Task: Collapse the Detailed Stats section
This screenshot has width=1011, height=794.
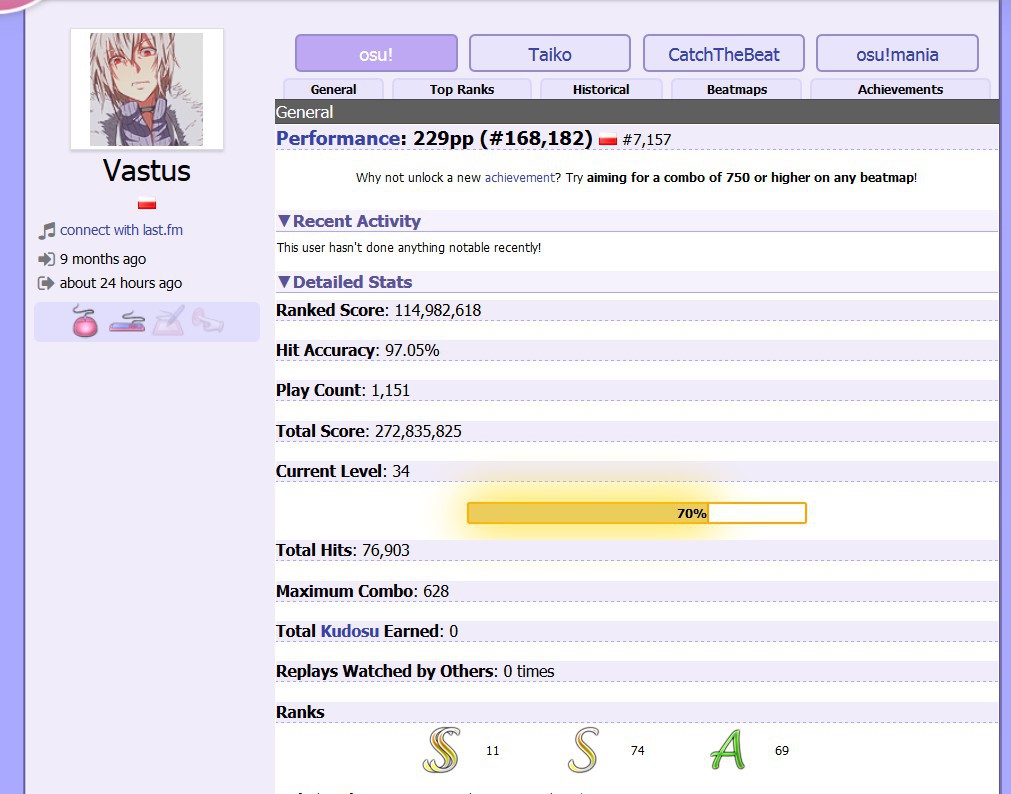Action: point(345,282)
